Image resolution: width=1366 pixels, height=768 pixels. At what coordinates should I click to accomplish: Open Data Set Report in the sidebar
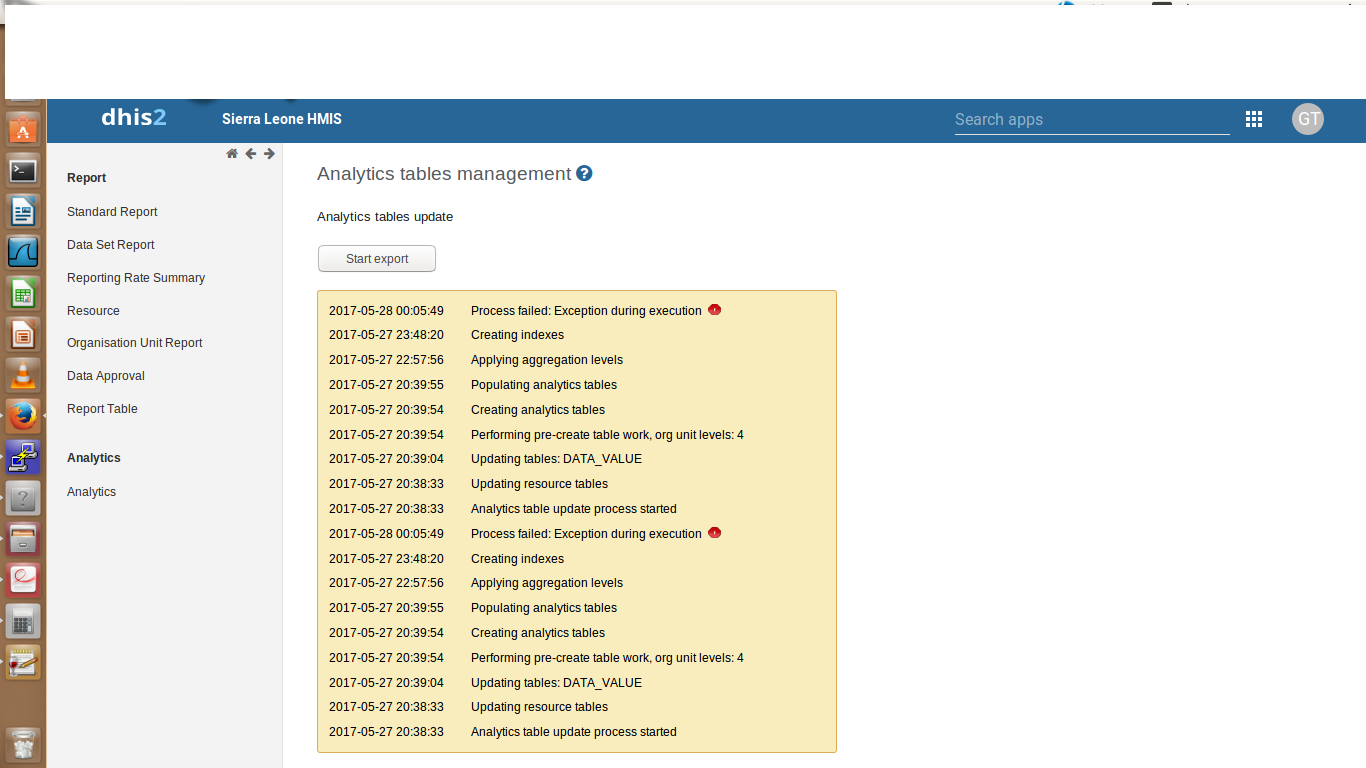[x=111, y=245]
